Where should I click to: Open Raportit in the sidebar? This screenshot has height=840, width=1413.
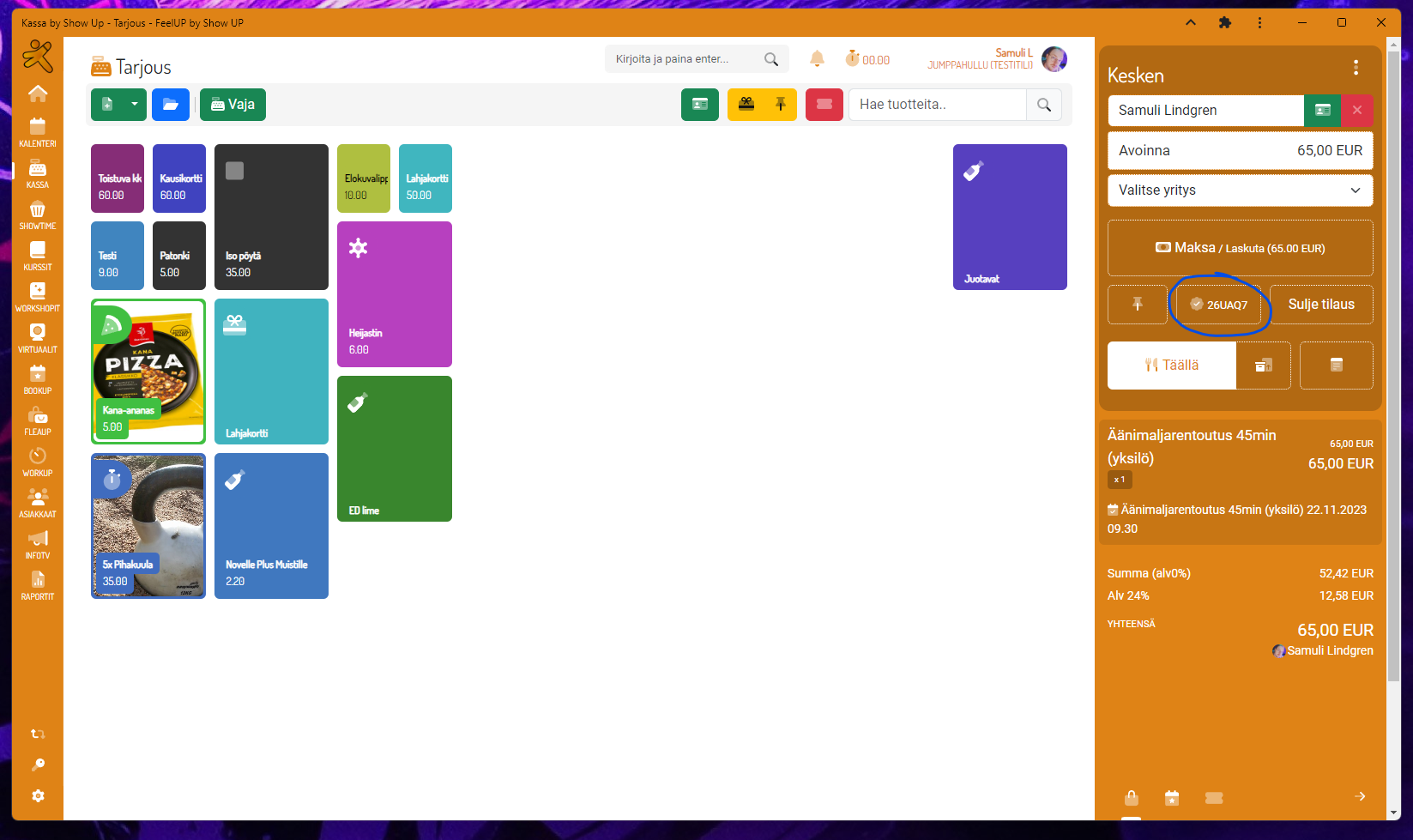[x=38, y=586]
